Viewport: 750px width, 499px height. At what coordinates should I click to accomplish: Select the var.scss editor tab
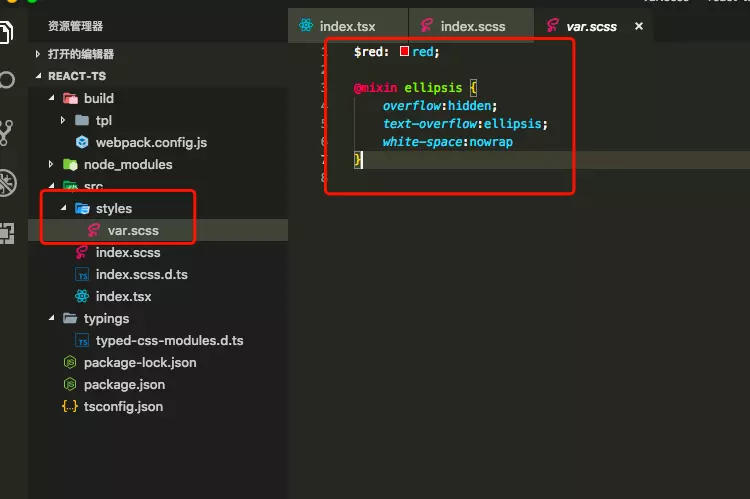[594, 26]
